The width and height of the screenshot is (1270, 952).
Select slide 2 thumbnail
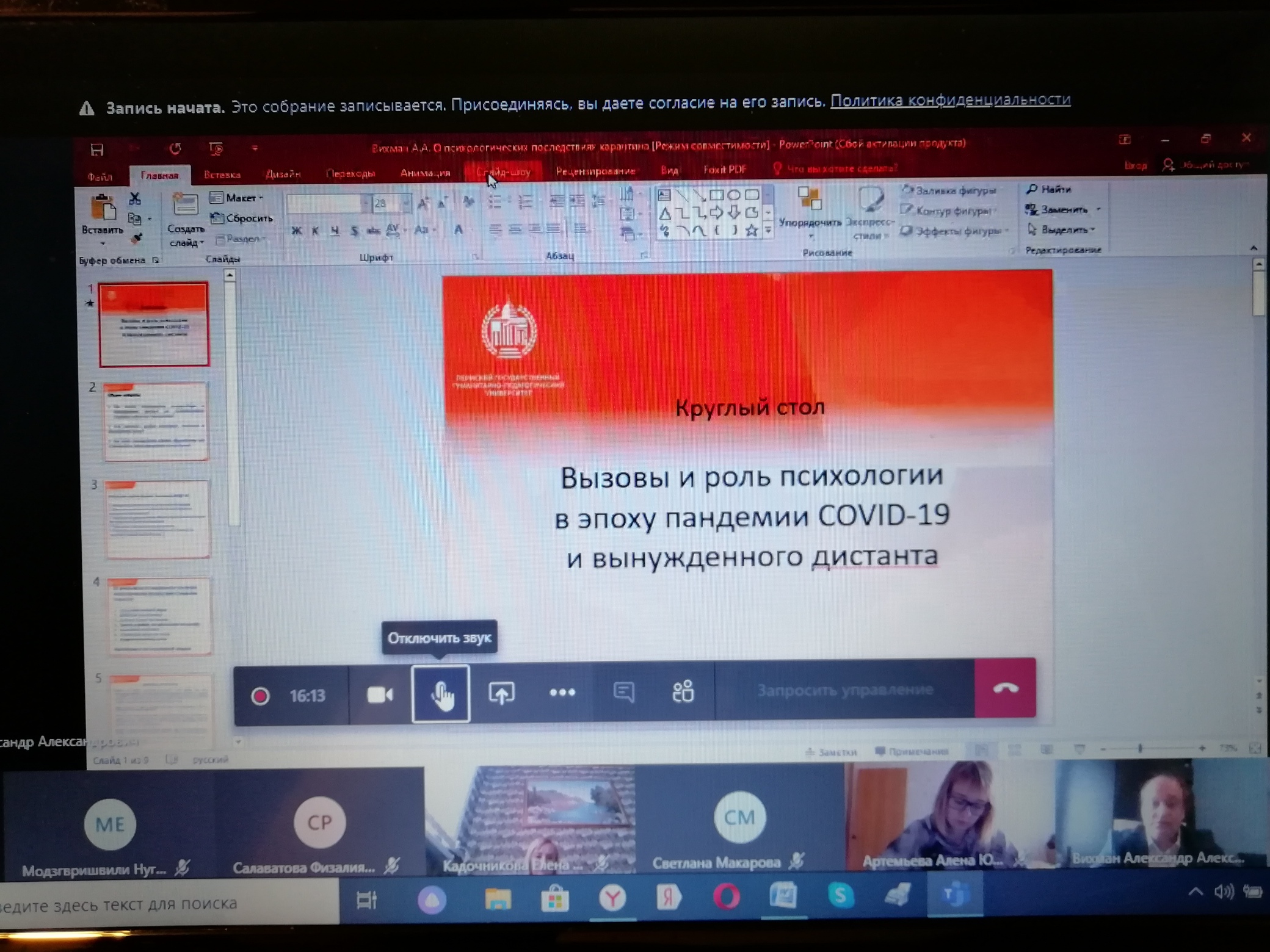click(156, 421)
